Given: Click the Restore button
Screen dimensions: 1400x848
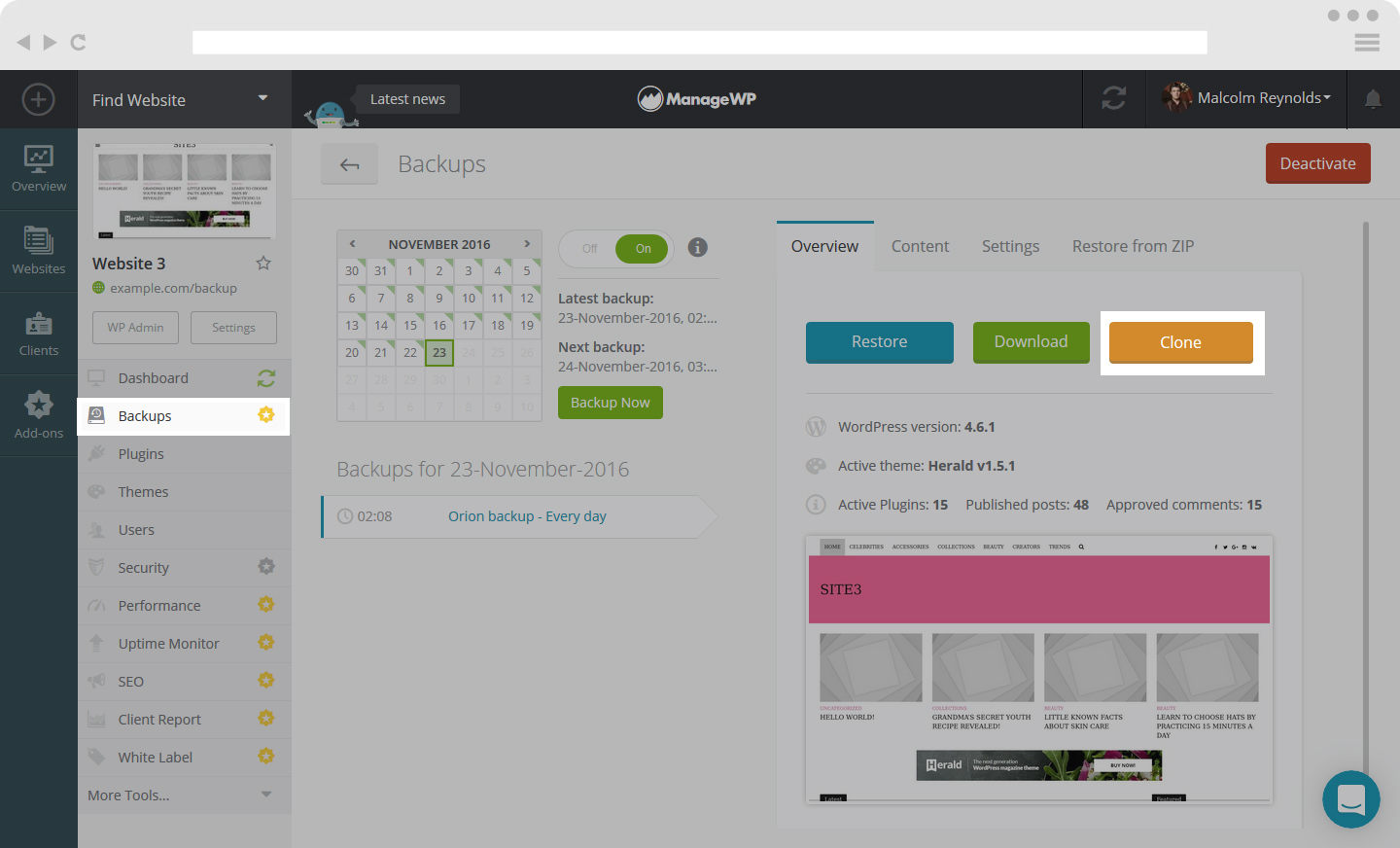Looking at the screenshot, I should 880,342.
